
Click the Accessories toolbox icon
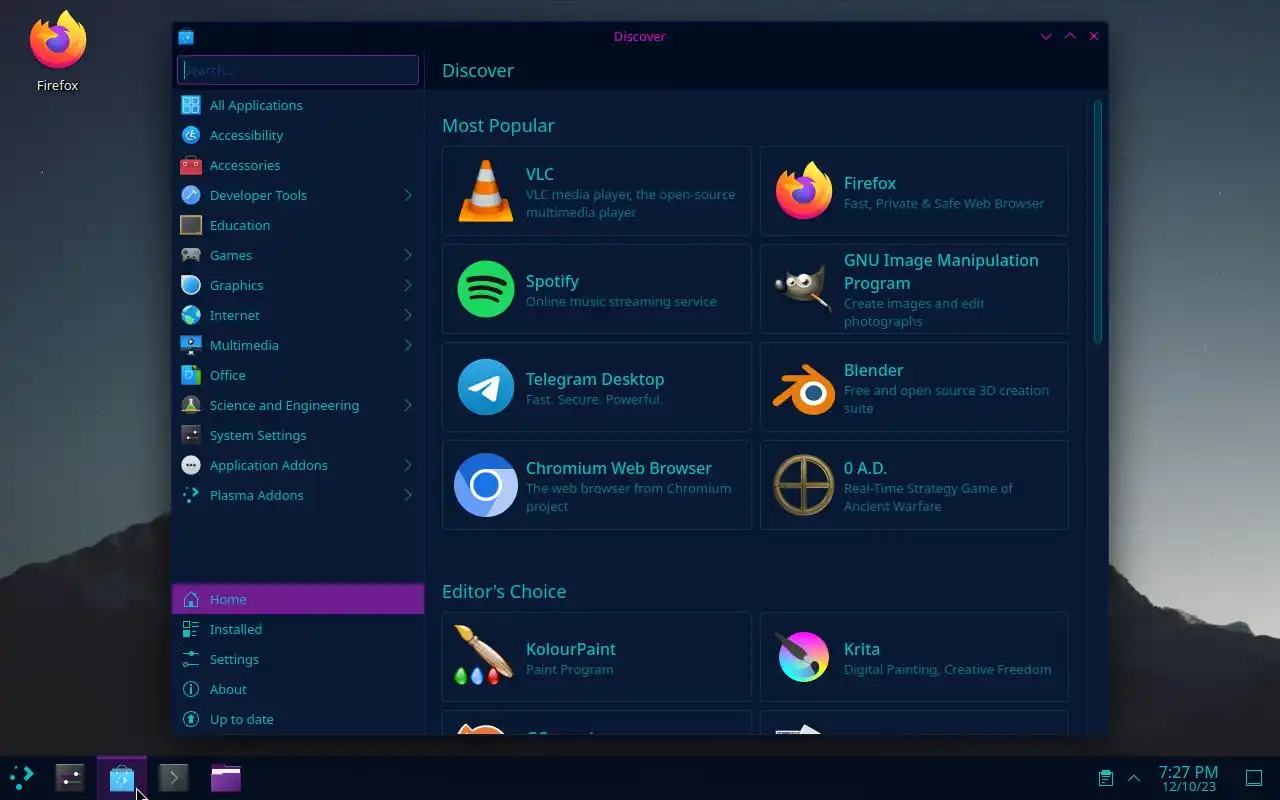point(191,165)
